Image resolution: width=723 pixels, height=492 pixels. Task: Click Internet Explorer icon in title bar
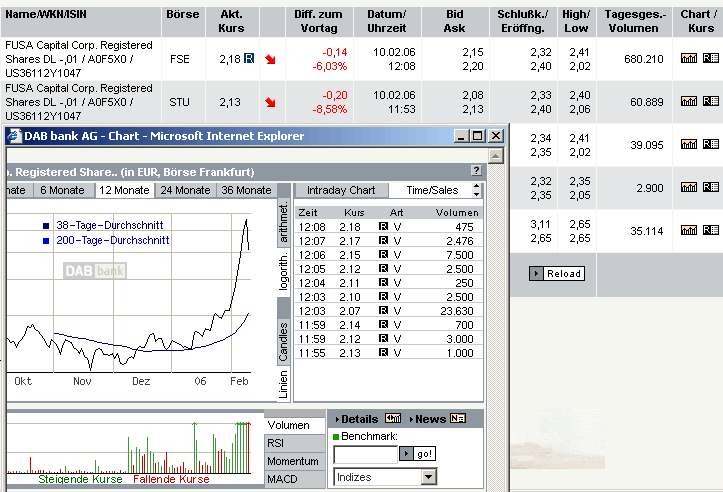coord(15,136)
